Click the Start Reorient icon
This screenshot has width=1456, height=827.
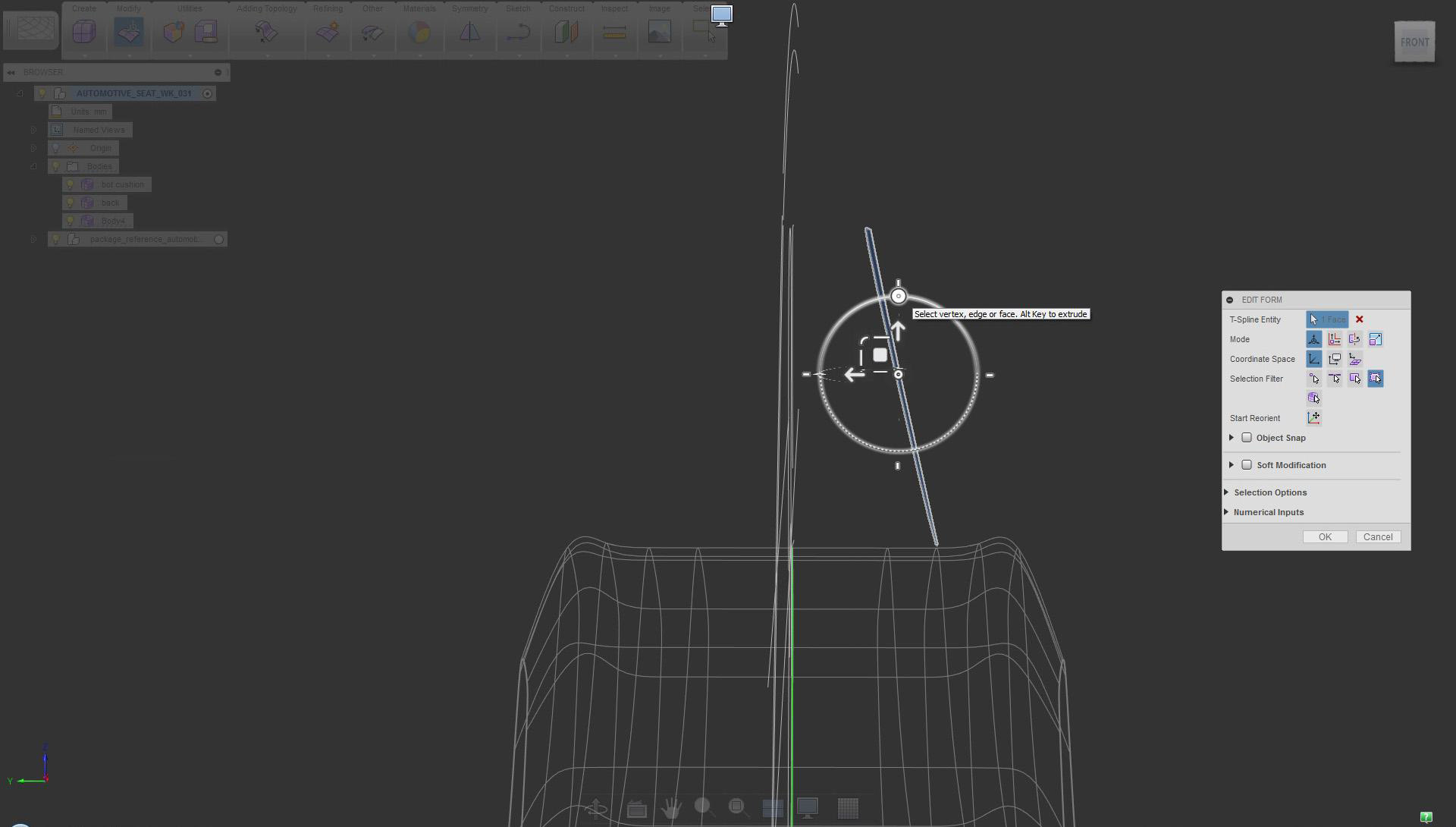[x=1313, y=418]
